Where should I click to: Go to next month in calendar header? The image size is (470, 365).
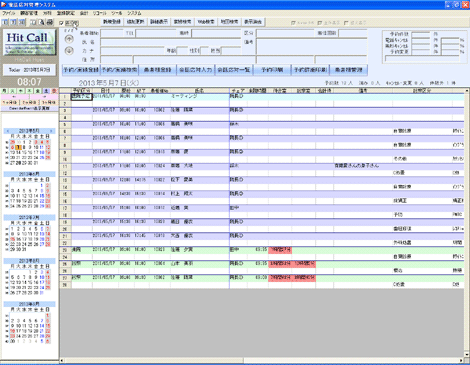pyautogui.click(x=51, y=131)
